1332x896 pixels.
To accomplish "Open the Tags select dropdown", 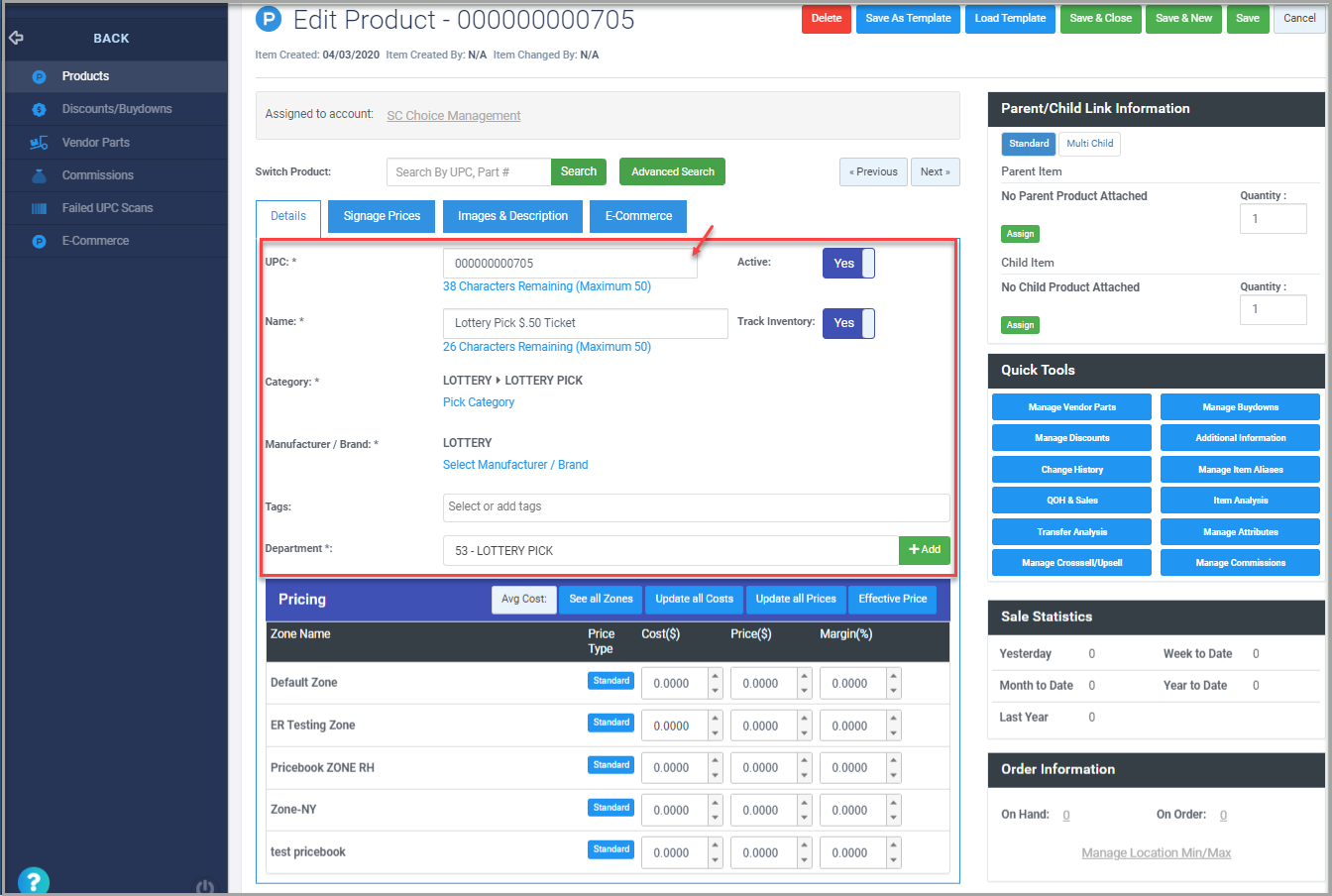I will click(x=696, y=507).
